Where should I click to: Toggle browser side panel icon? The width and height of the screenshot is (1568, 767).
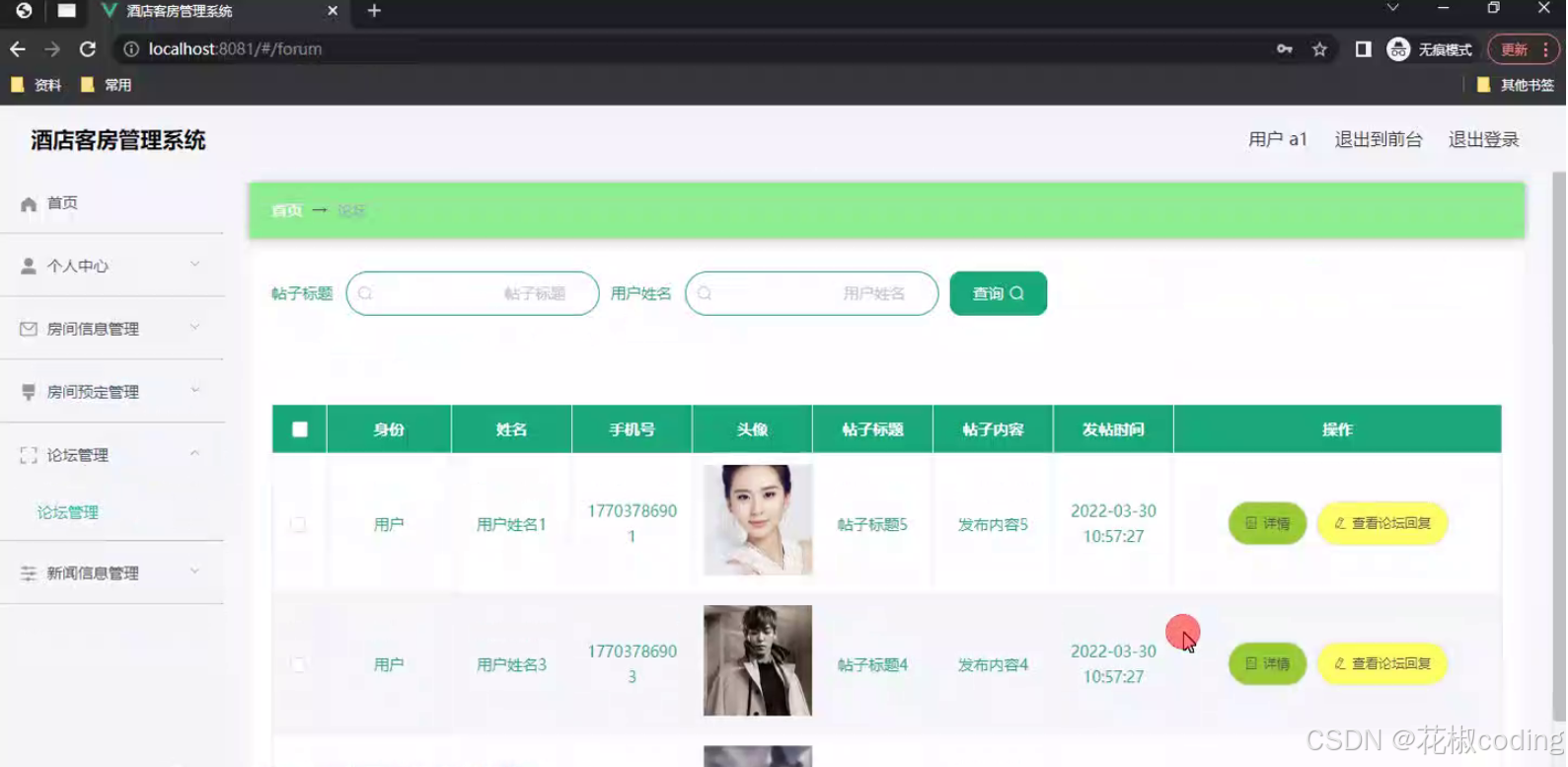(x=1363, y=48)
